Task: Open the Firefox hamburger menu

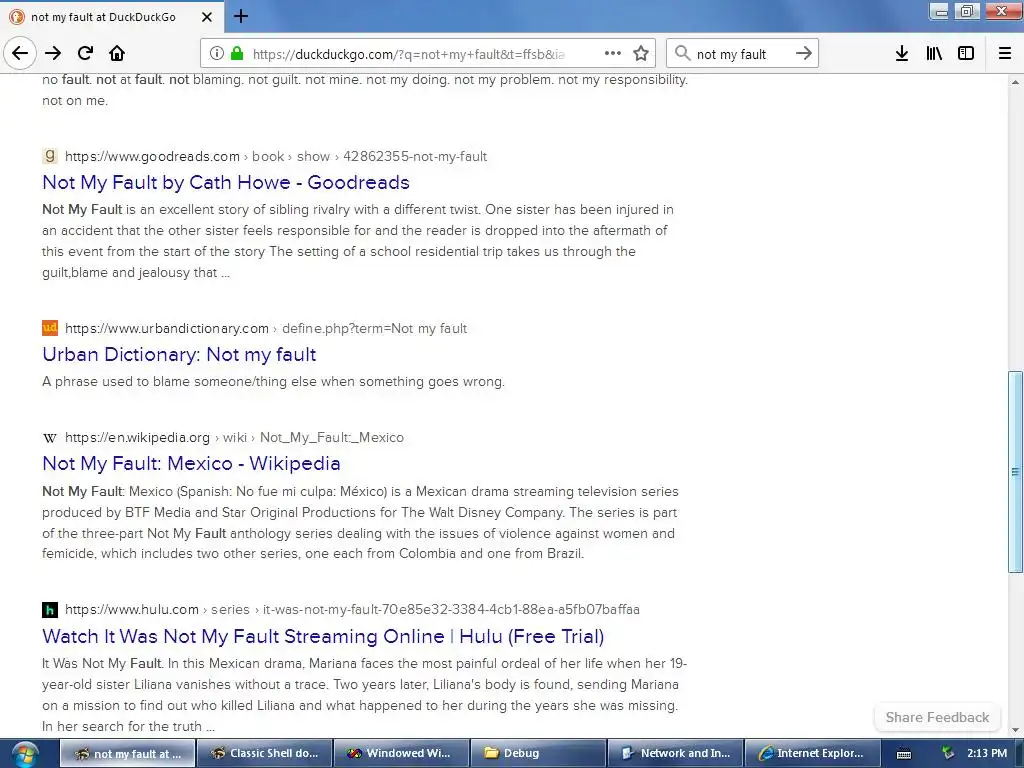Action: tap(1005, 54)
